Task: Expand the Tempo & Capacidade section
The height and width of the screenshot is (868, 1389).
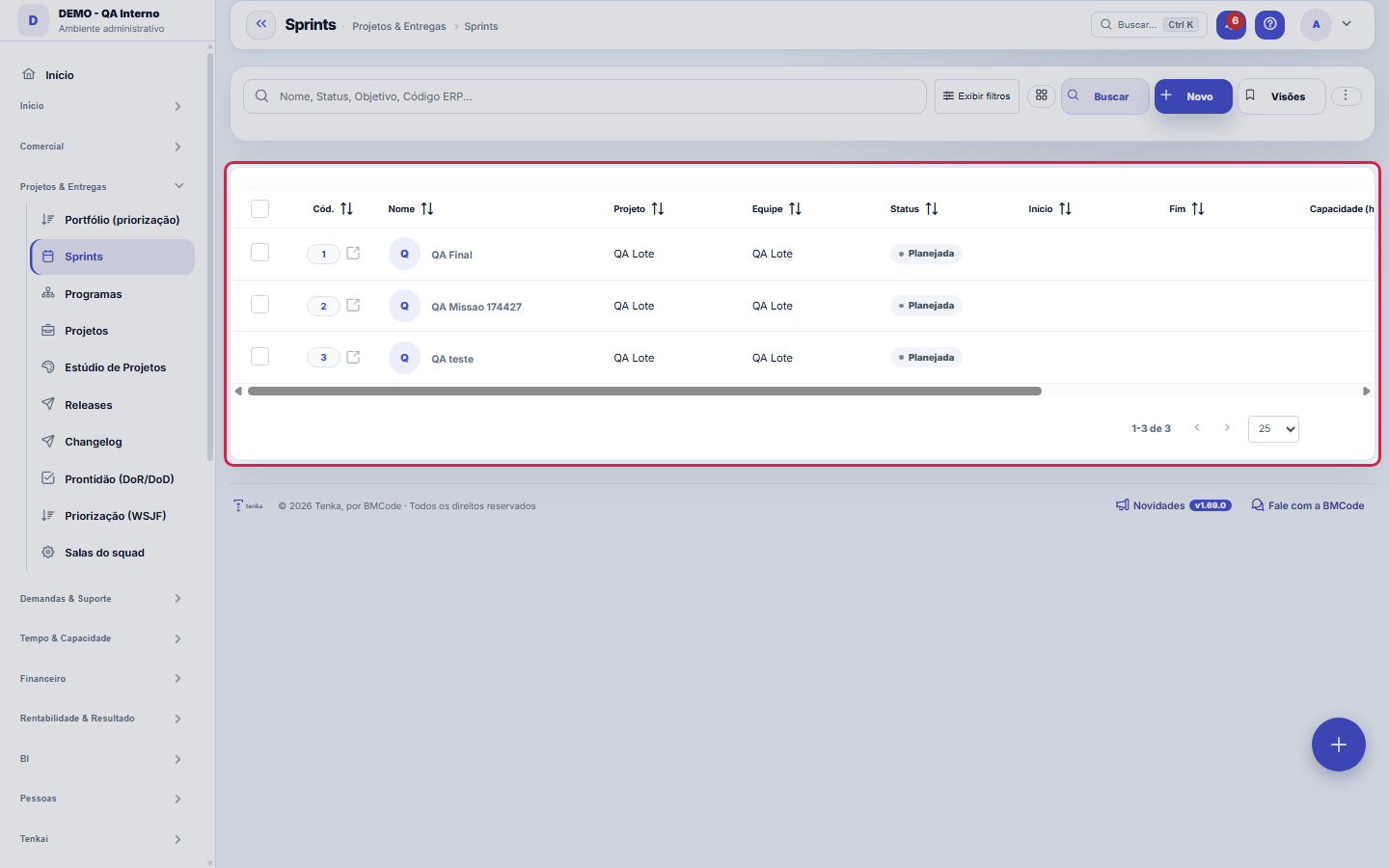Action: click(x=101, y=638)
